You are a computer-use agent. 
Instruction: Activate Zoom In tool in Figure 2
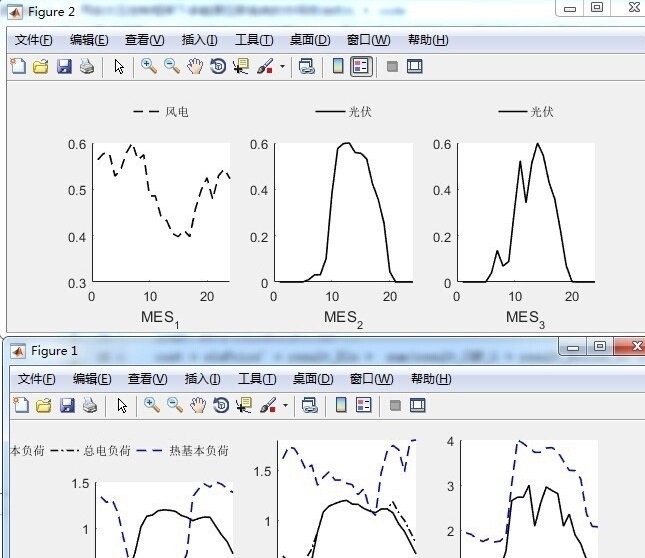click(148, 66)
